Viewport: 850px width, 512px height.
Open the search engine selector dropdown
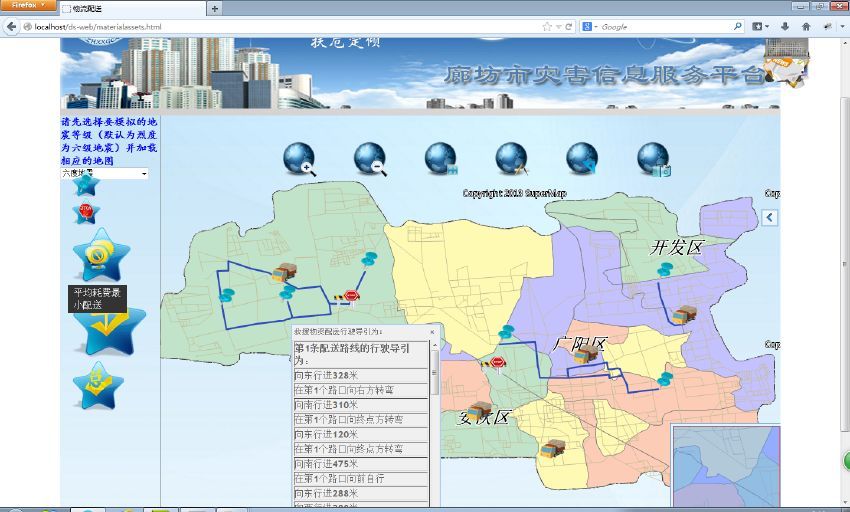(590, 26)
